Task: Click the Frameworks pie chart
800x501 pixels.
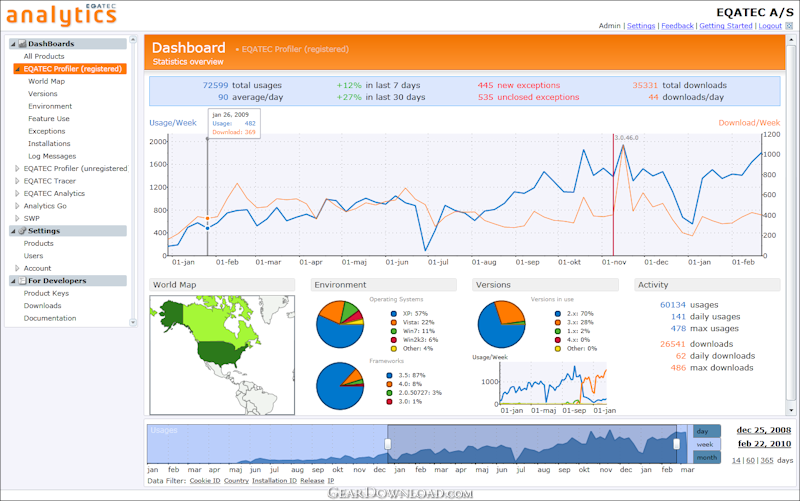Action: tap(340, 386)
